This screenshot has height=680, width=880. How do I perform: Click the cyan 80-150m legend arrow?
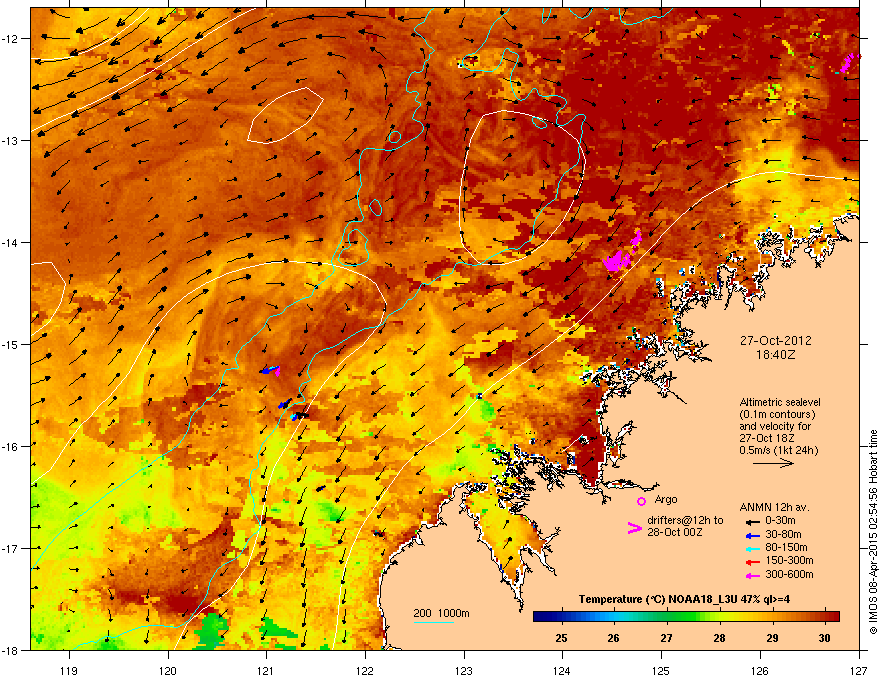[753, 548]
